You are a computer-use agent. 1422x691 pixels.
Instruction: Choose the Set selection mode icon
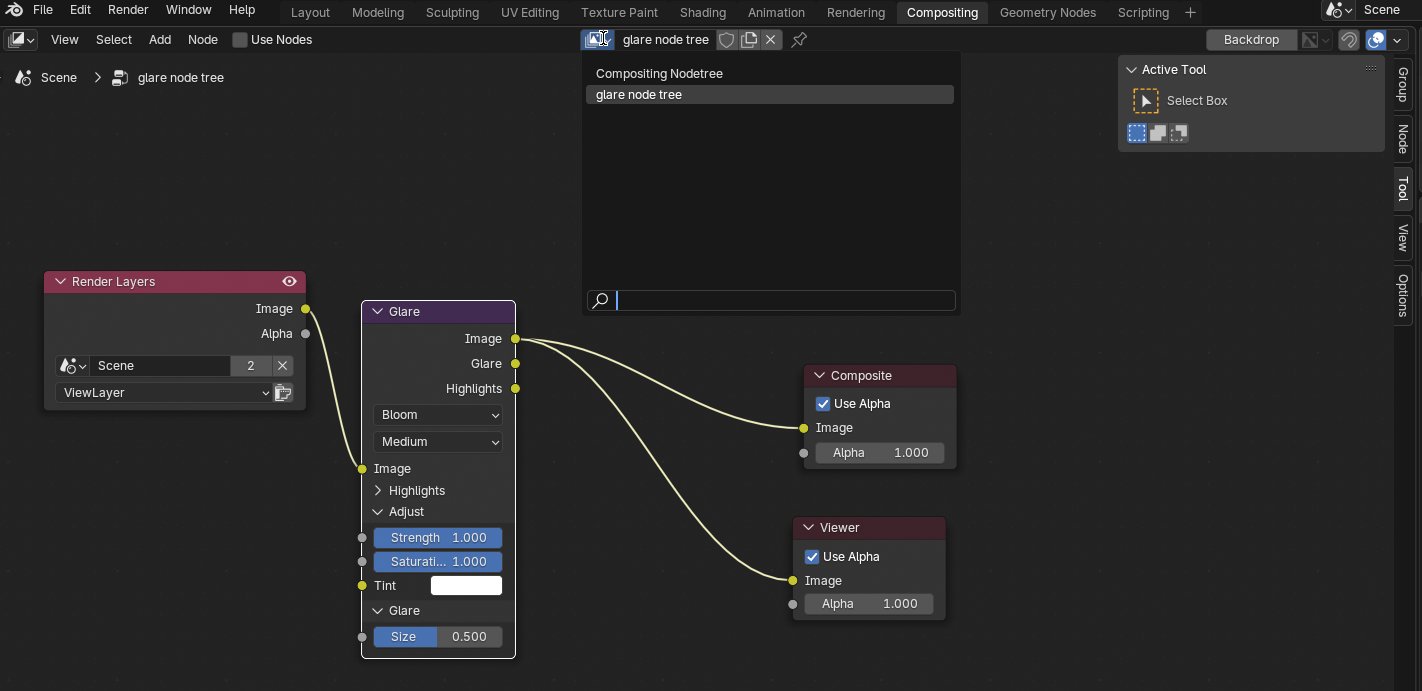tap(1137, 133)
